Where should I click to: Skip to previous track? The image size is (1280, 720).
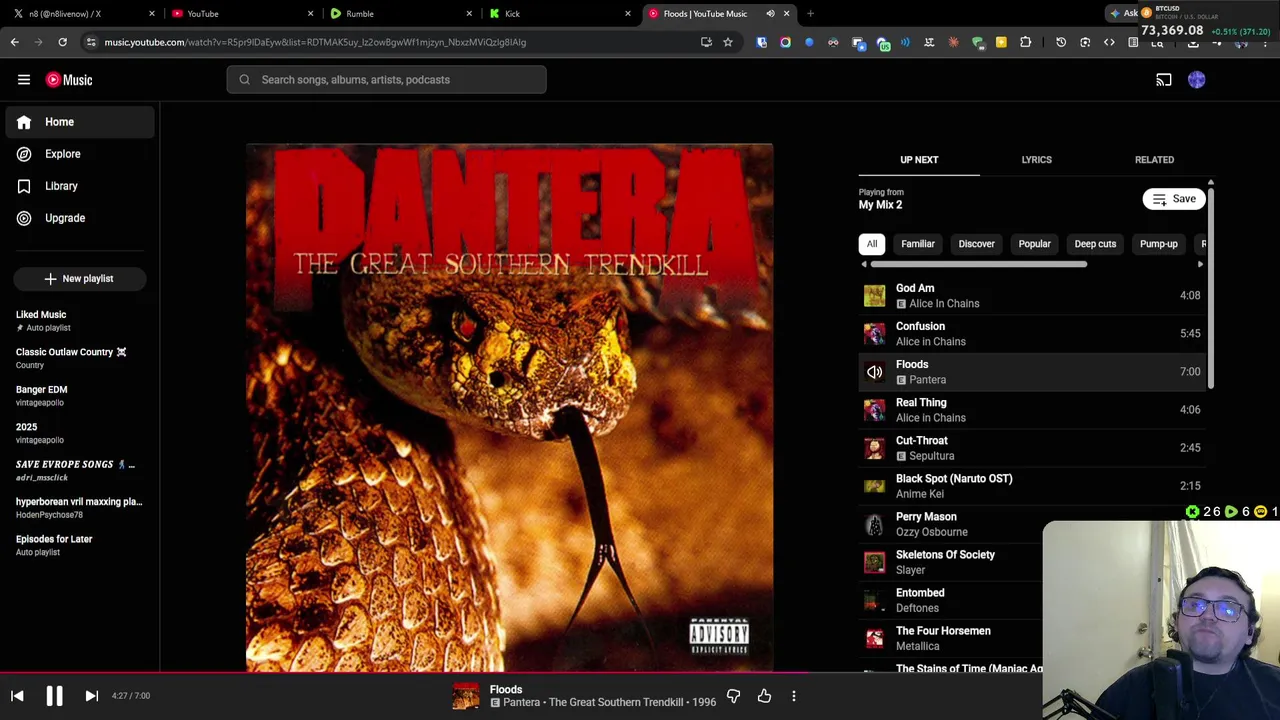tap(17, 696)
